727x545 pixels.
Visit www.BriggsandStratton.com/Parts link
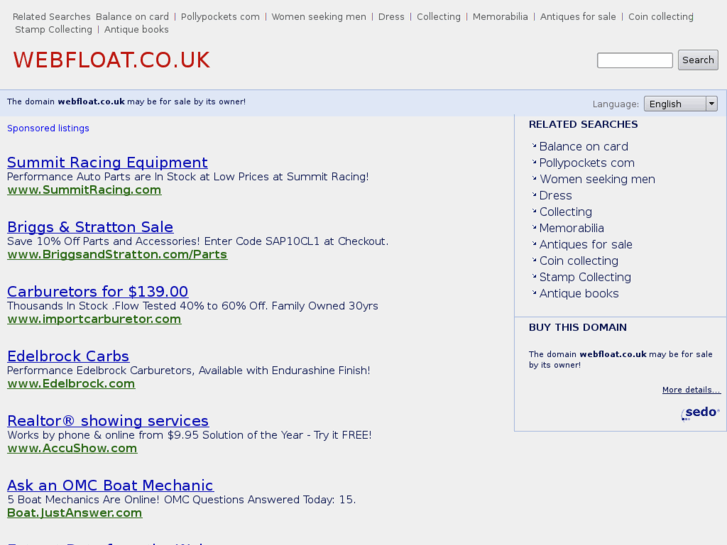(x=117, y=254)
